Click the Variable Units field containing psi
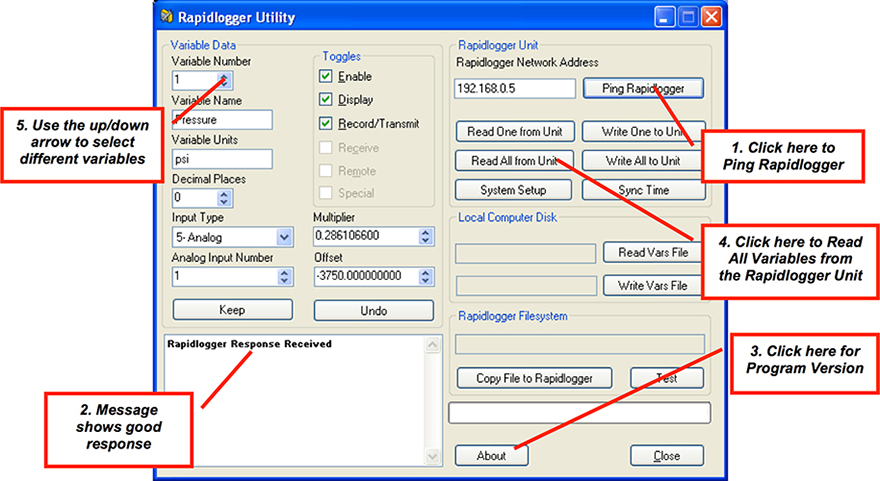Screen dimensions: 880x481 222,159
